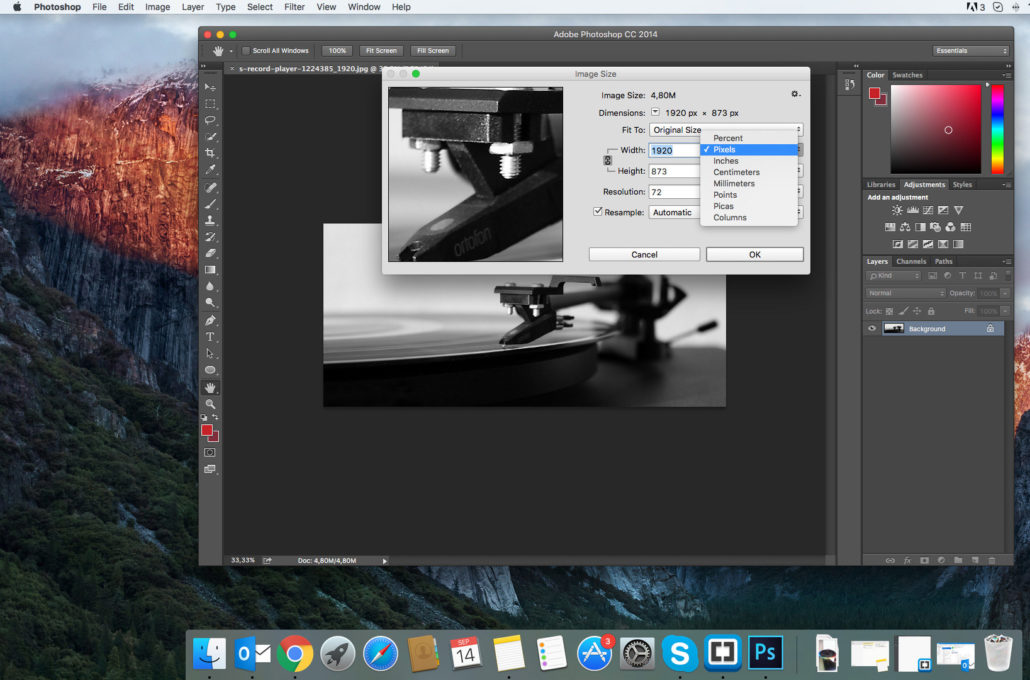
Task: Uncheck the Resample checkbox
Action: [x=598, y=212]
